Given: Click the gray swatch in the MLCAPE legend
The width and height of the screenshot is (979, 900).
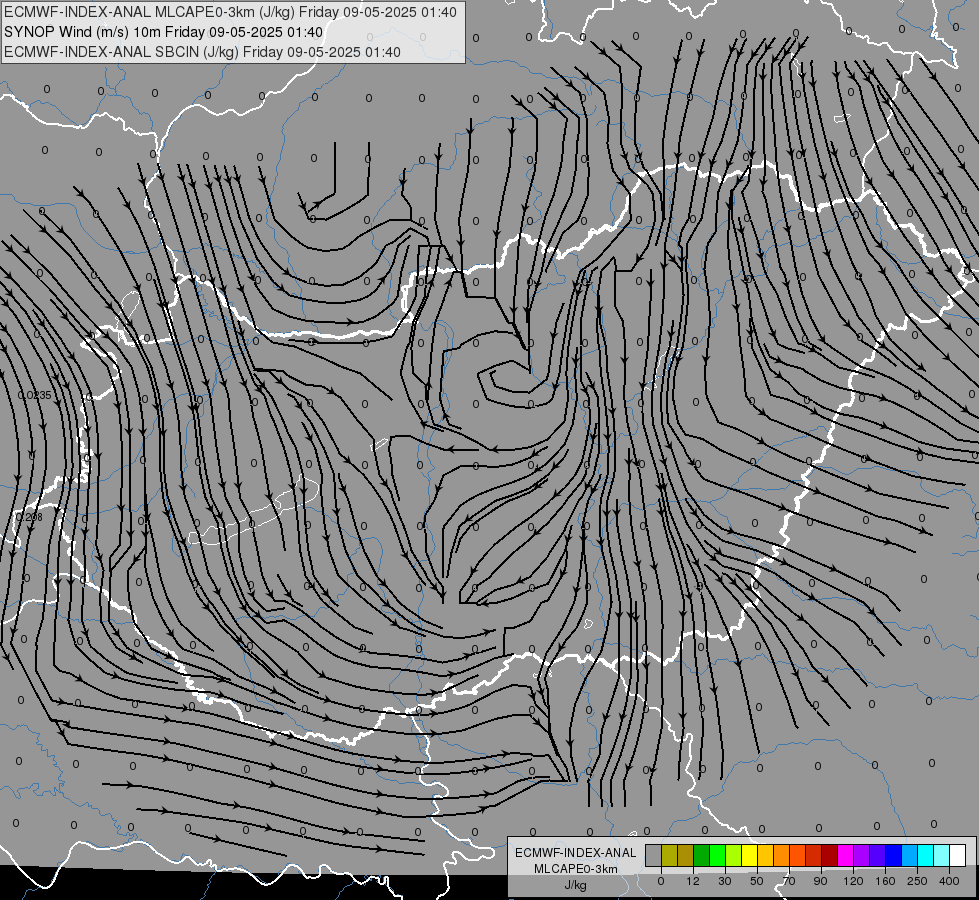Looking at the screenshot, I should click(x=654, y=855).
